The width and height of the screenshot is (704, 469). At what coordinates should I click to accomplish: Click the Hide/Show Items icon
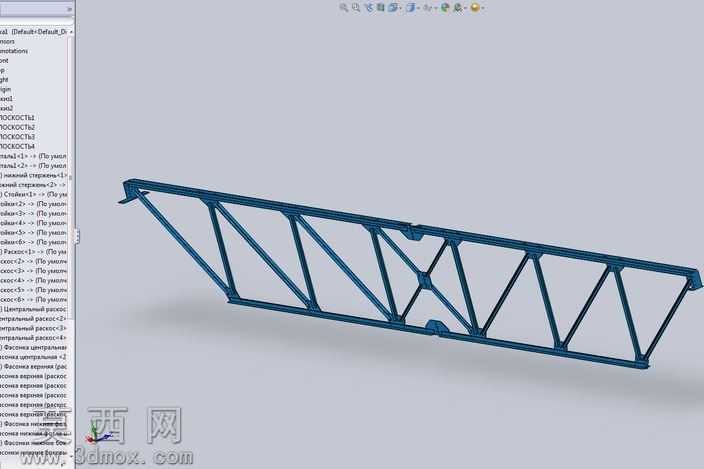pyautogui.click(x=427, y=7)
